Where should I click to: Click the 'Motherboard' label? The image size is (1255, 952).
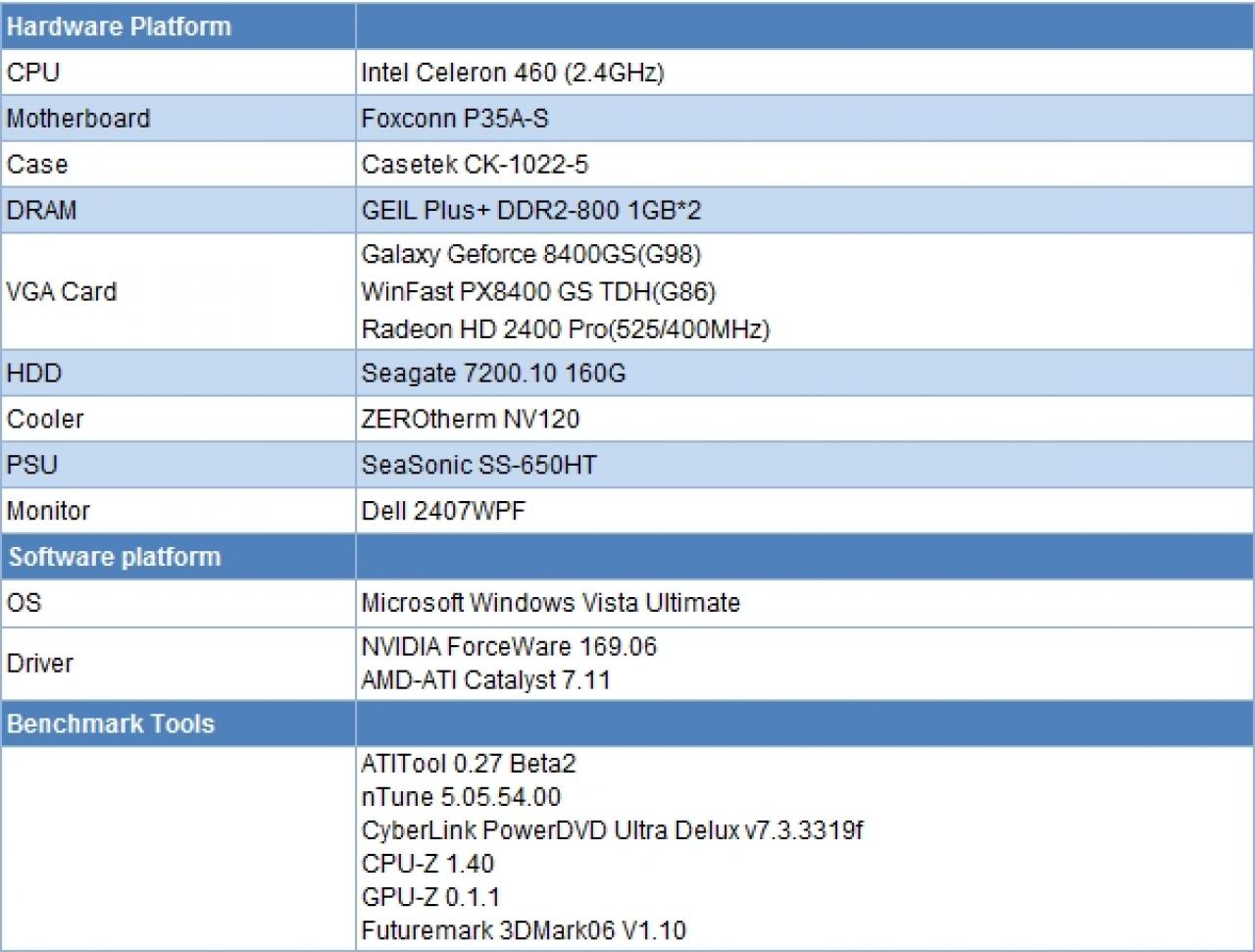click(x=78, y=119)
